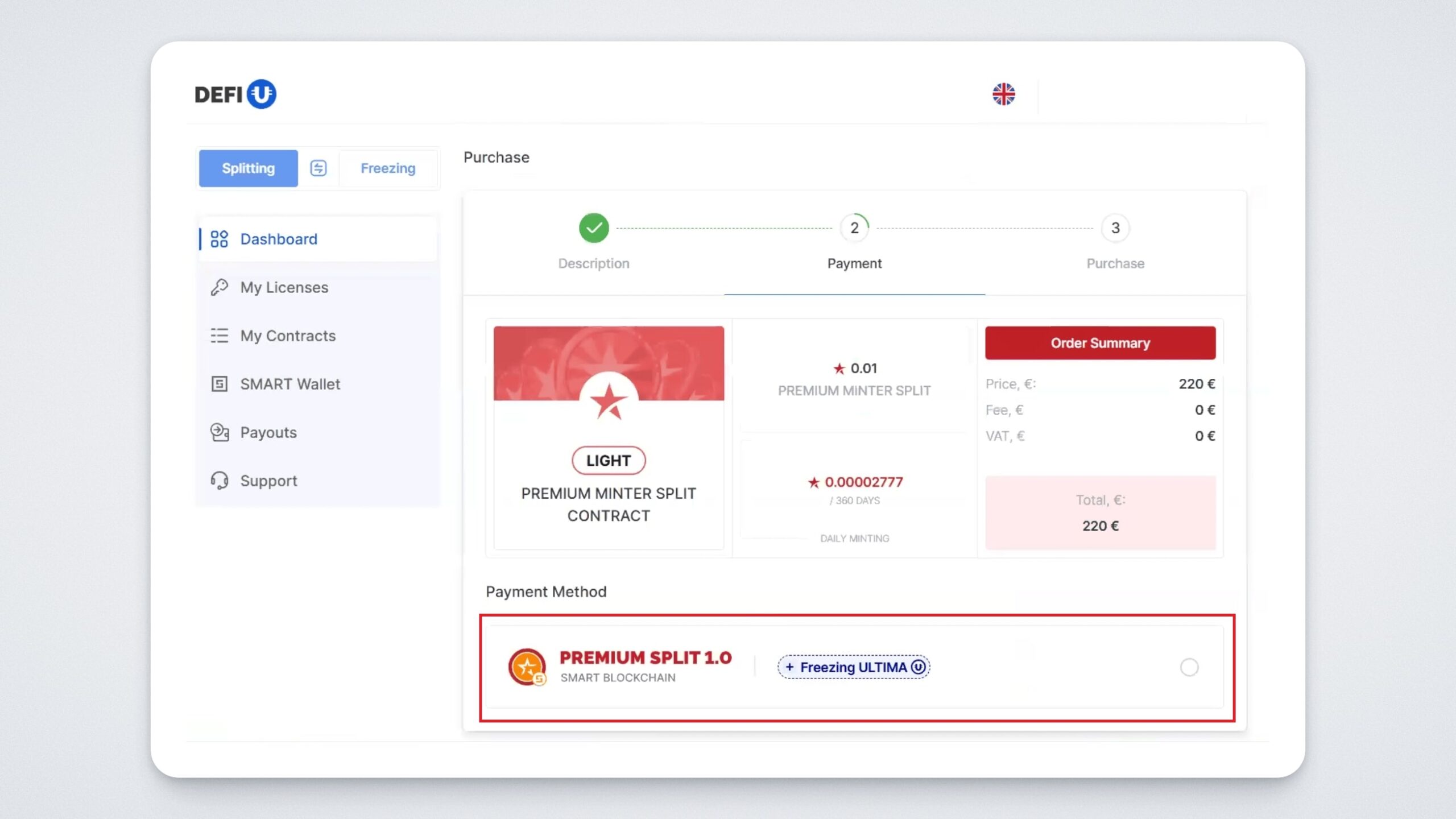Viewport: 1456px width, 819px height.
Task: Click the My Contracts list icon
Action: pos(219,336)
